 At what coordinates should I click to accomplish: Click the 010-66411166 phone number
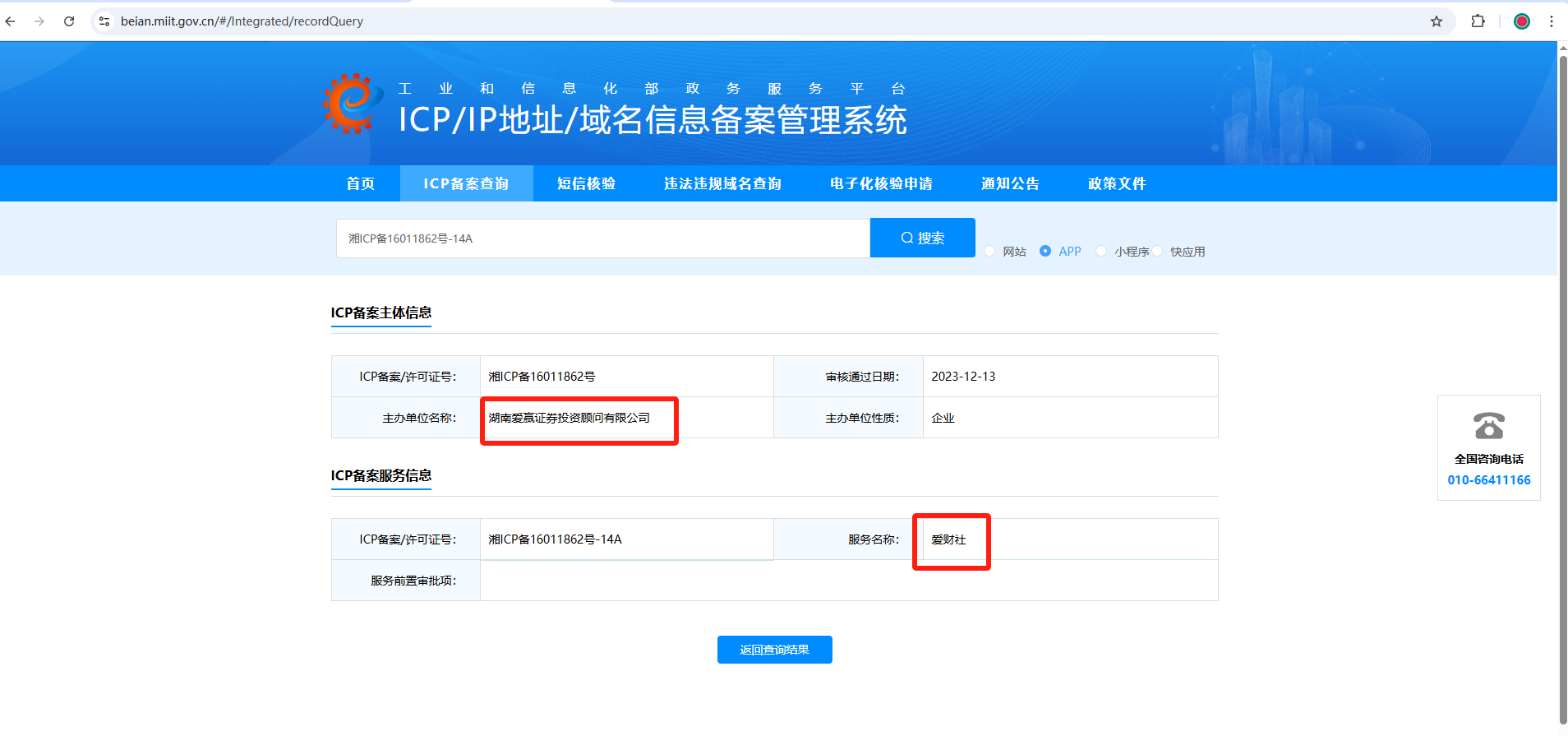[1489, 480]
